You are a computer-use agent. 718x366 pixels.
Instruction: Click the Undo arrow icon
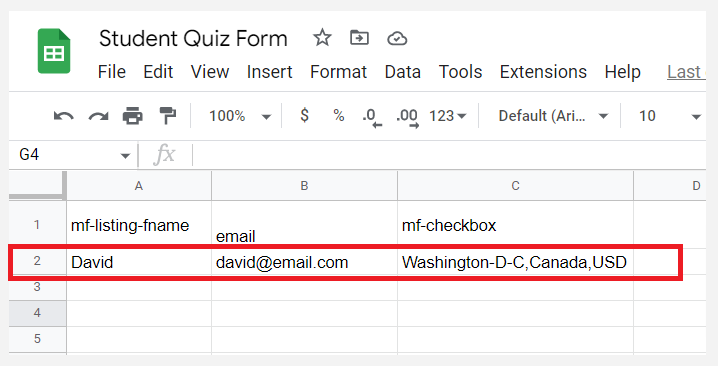pyautogui.click(x=63, y=116)
